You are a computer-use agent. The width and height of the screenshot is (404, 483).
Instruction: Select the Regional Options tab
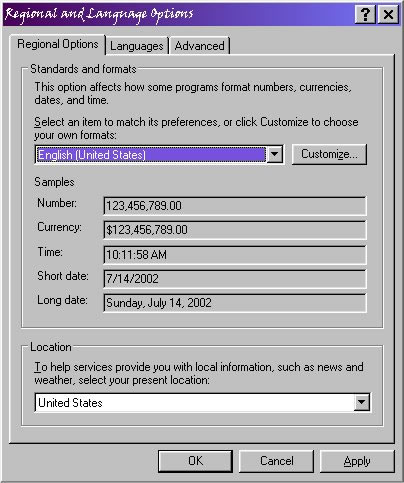click(58, 44)
